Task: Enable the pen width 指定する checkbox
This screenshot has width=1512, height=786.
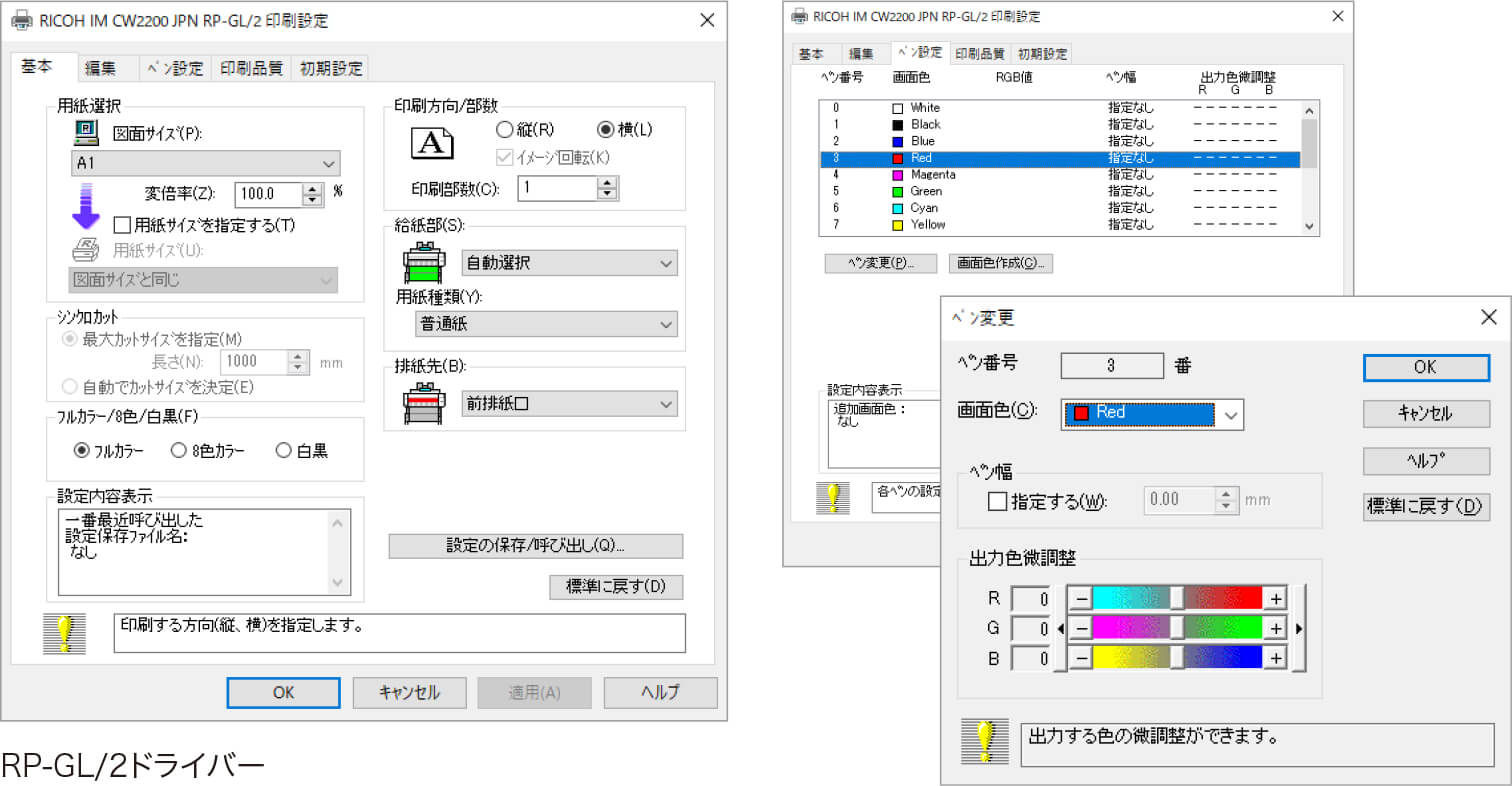Action: tap(997, 501)
